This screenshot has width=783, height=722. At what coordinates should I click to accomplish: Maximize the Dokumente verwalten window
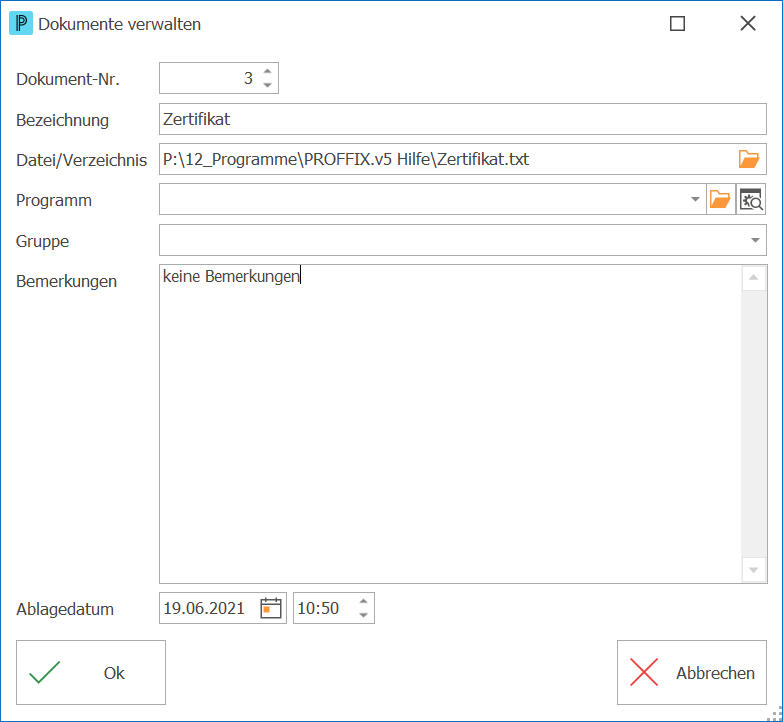coord(677,23)
